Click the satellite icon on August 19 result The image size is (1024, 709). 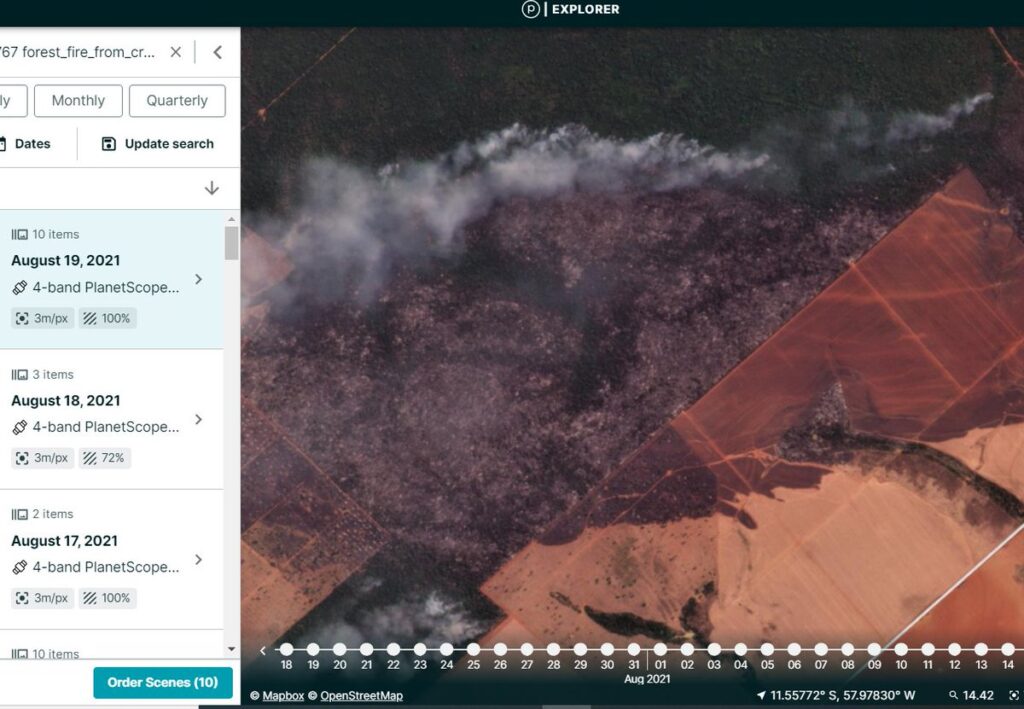(19, 287)
